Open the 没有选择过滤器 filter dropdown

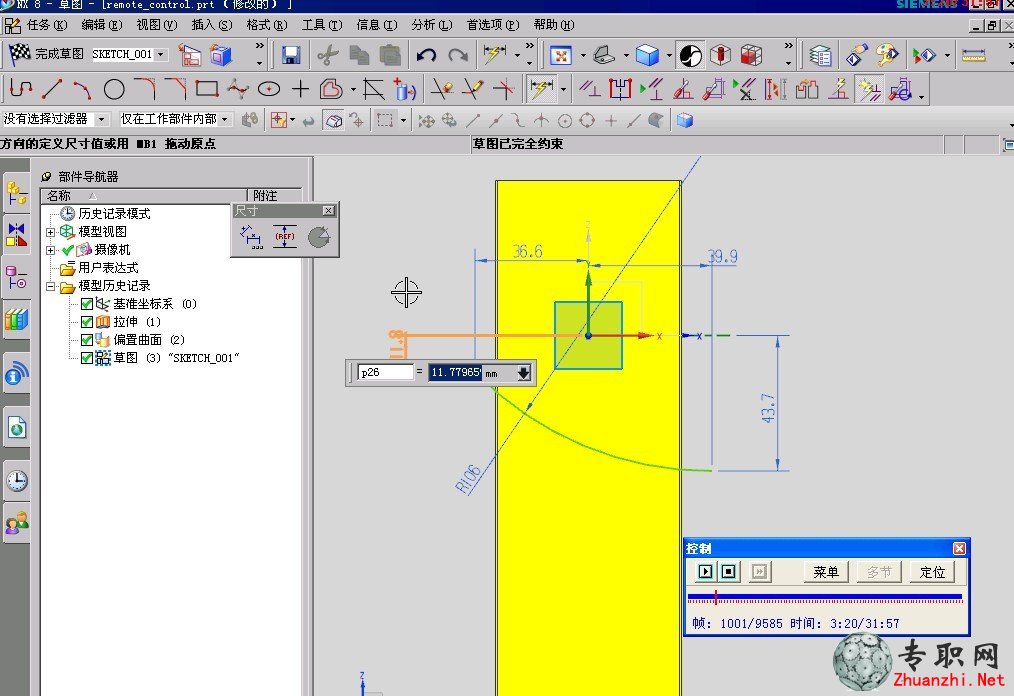click(x=101, y=120)
